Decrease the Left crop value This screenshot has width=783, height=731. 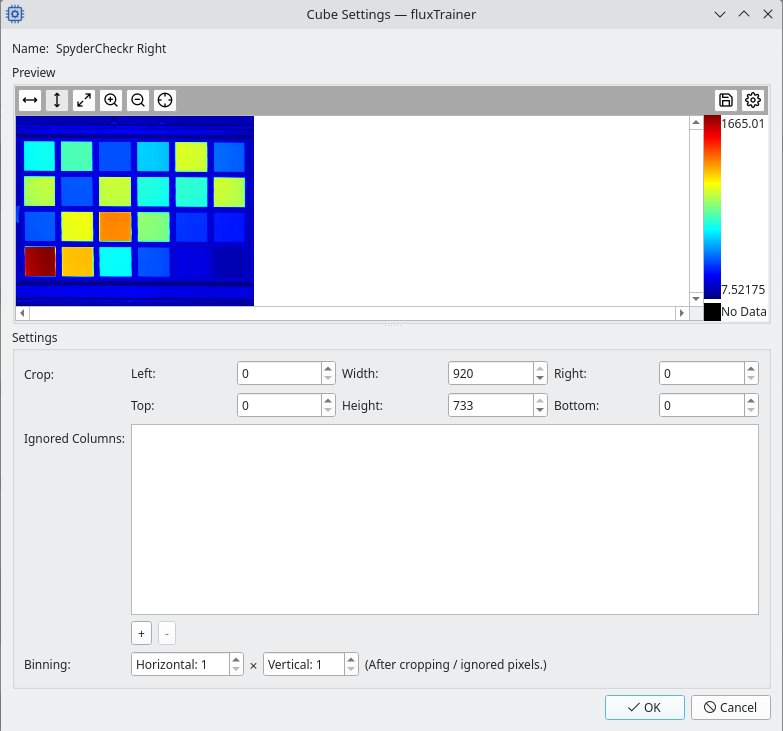tap(328, 378)
